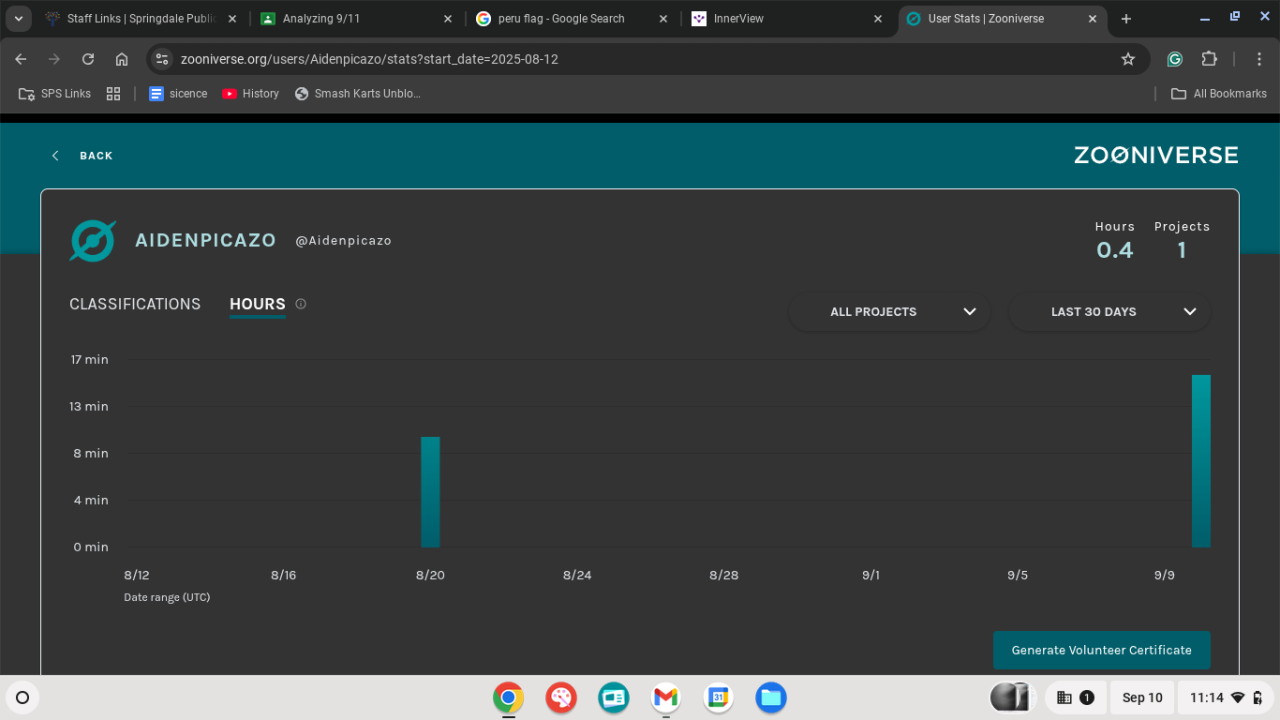This screenshot has width=1280, height=720.
Task: Click the browser forward arrow
Action: point(54,59)
